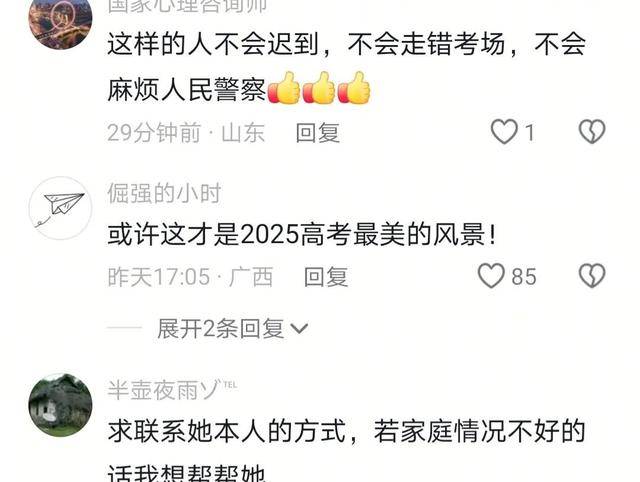The height and width of the screenshot is (482, 640).
Task: Select the comment text 这样的人不会迟到
Action: (212, 44)
